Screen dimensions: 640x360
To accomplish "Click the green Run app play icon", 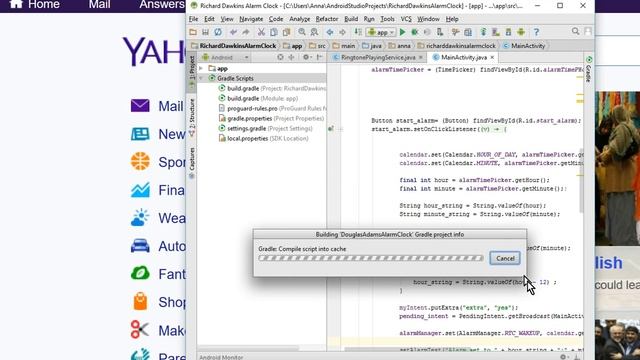I will point(402,32).
